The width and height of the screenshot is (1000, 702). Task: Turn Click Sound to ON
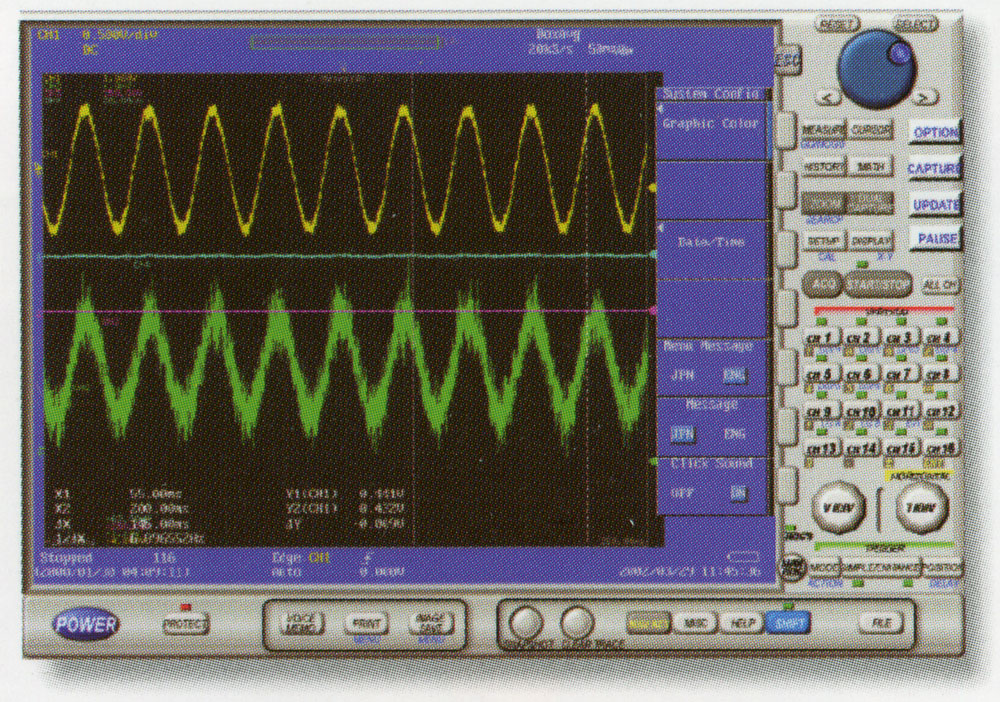(737, 493)
